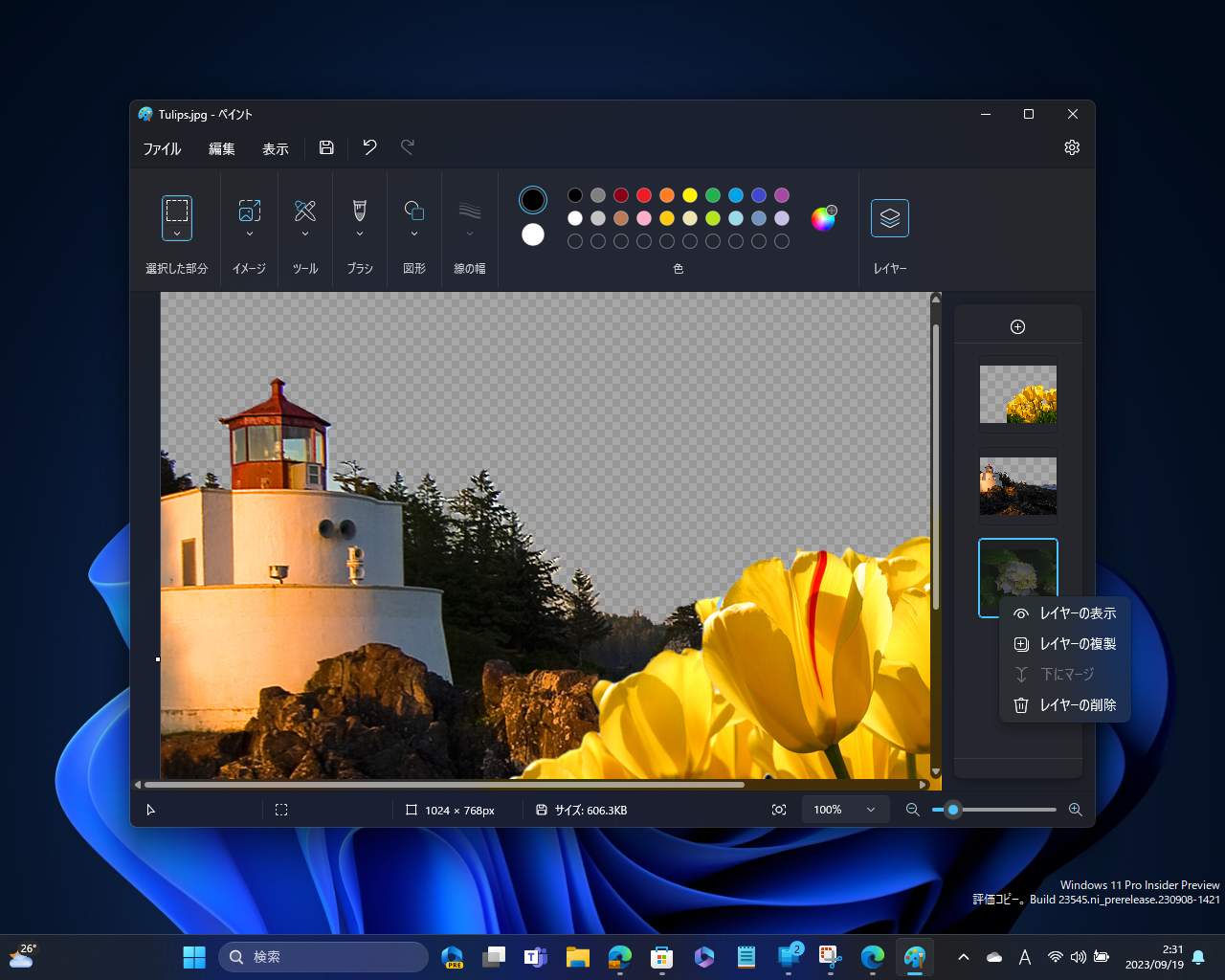
Task: Pick the red color swatch
Action: [644, 195]
